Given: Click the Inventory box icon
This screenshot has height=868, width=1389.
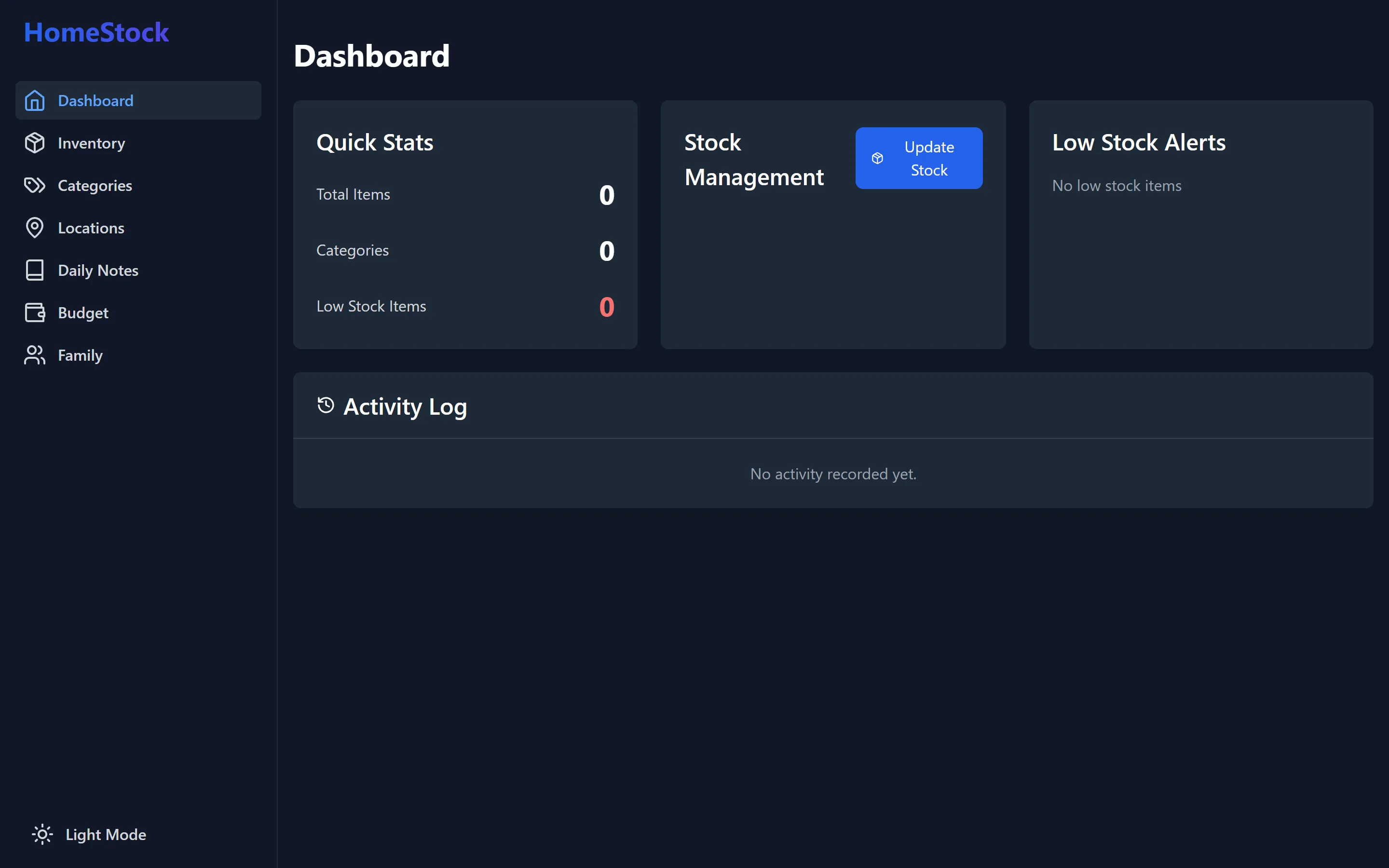Looking at the screenshot, I should coord(34,143).
